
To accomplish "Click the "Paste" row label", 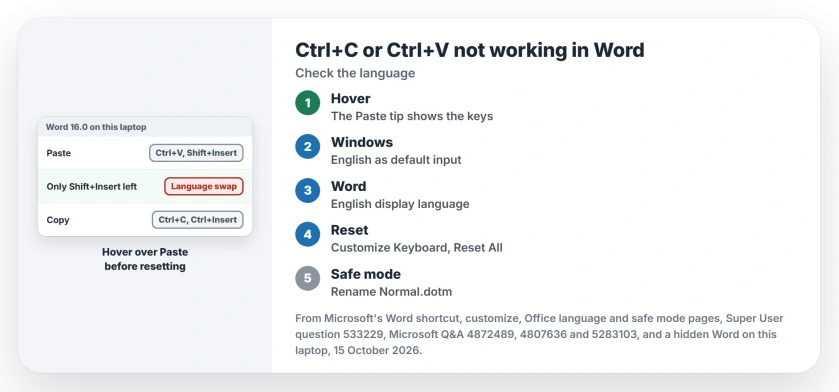I will [x=59, y=153].
